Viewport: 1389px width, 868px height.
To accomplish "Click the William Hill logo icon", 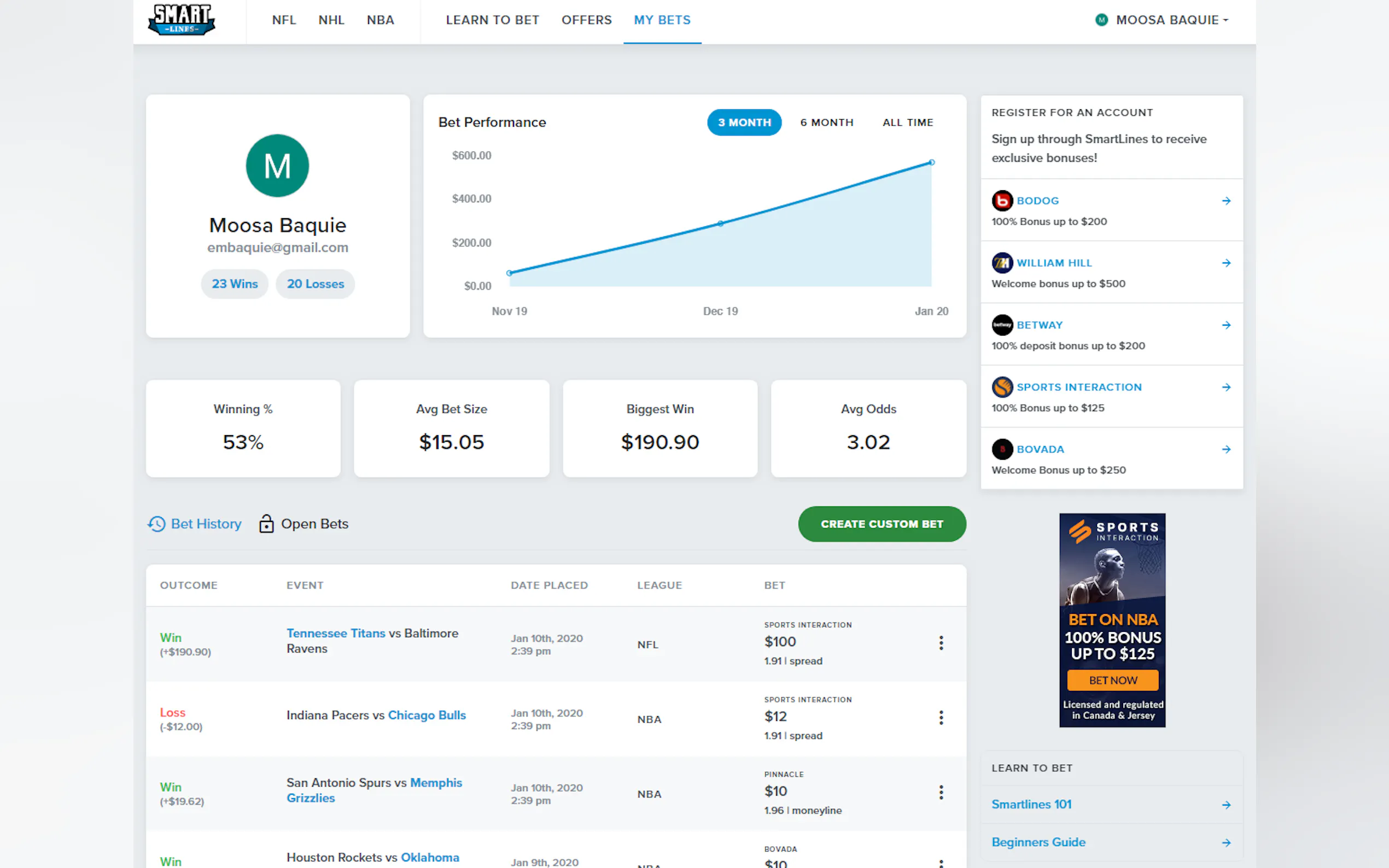I will click(x=1002, y=263).
